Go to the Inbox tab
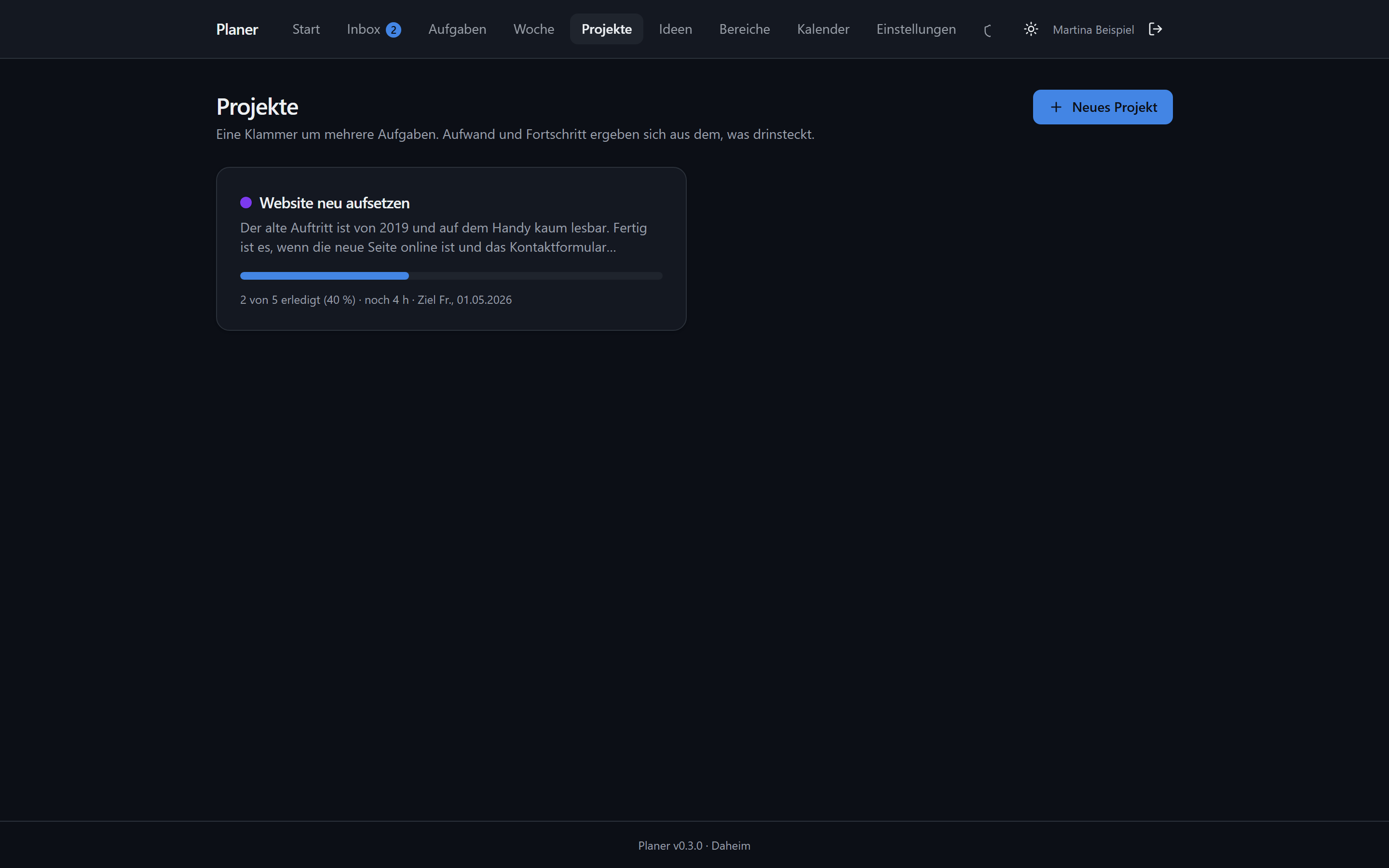 click(x=374, y=29)
